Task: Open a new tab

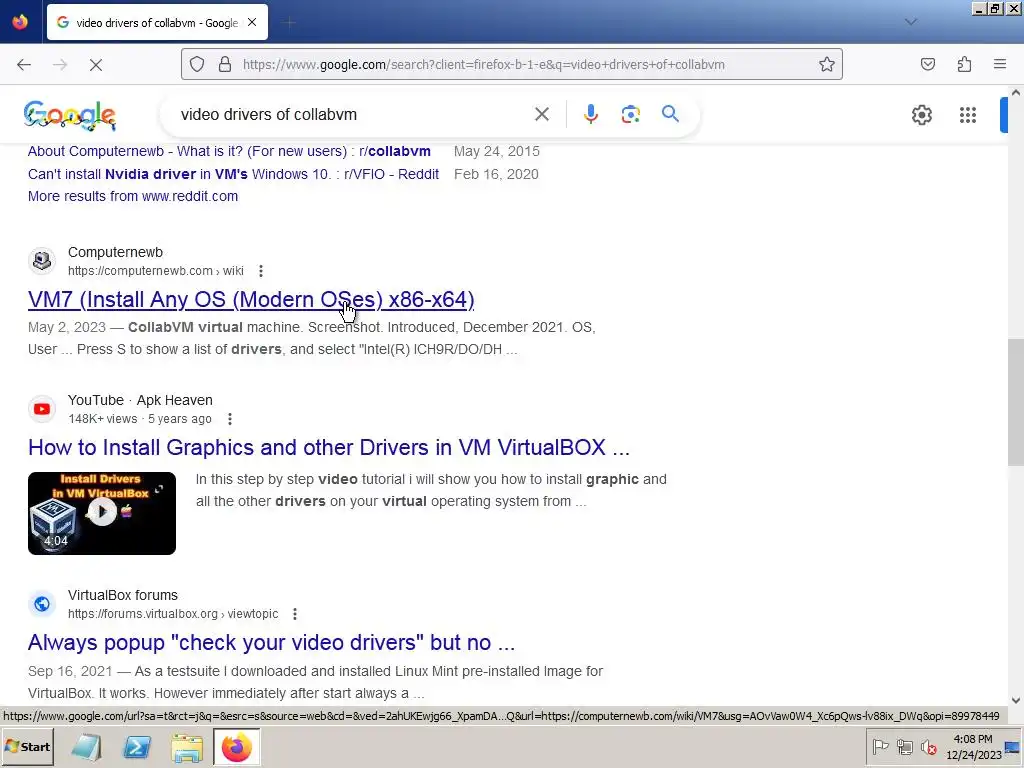Action: pyautogui.click(x=289, y=23)
